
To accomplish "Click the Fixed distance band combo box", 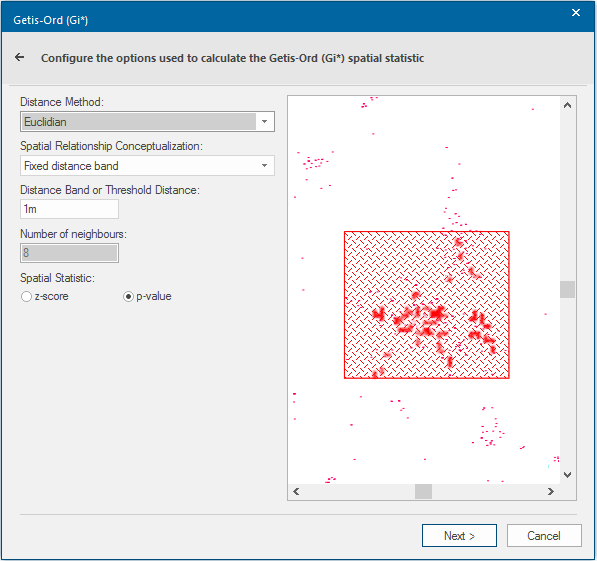I will [x=147, y=166].
